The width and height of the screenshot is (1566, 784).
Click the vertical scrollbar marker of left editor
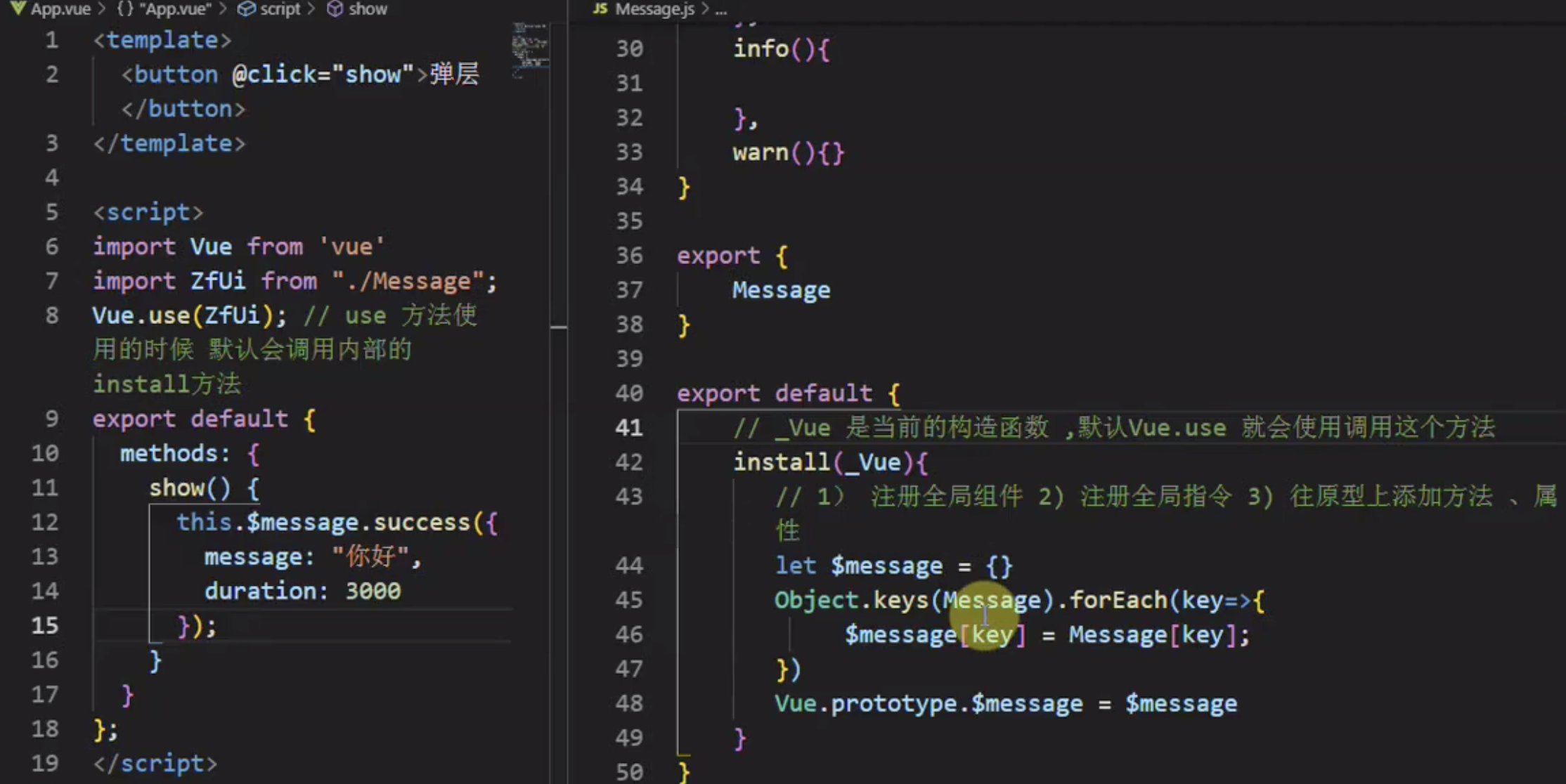pyautogui.click(x=559, y=327)
